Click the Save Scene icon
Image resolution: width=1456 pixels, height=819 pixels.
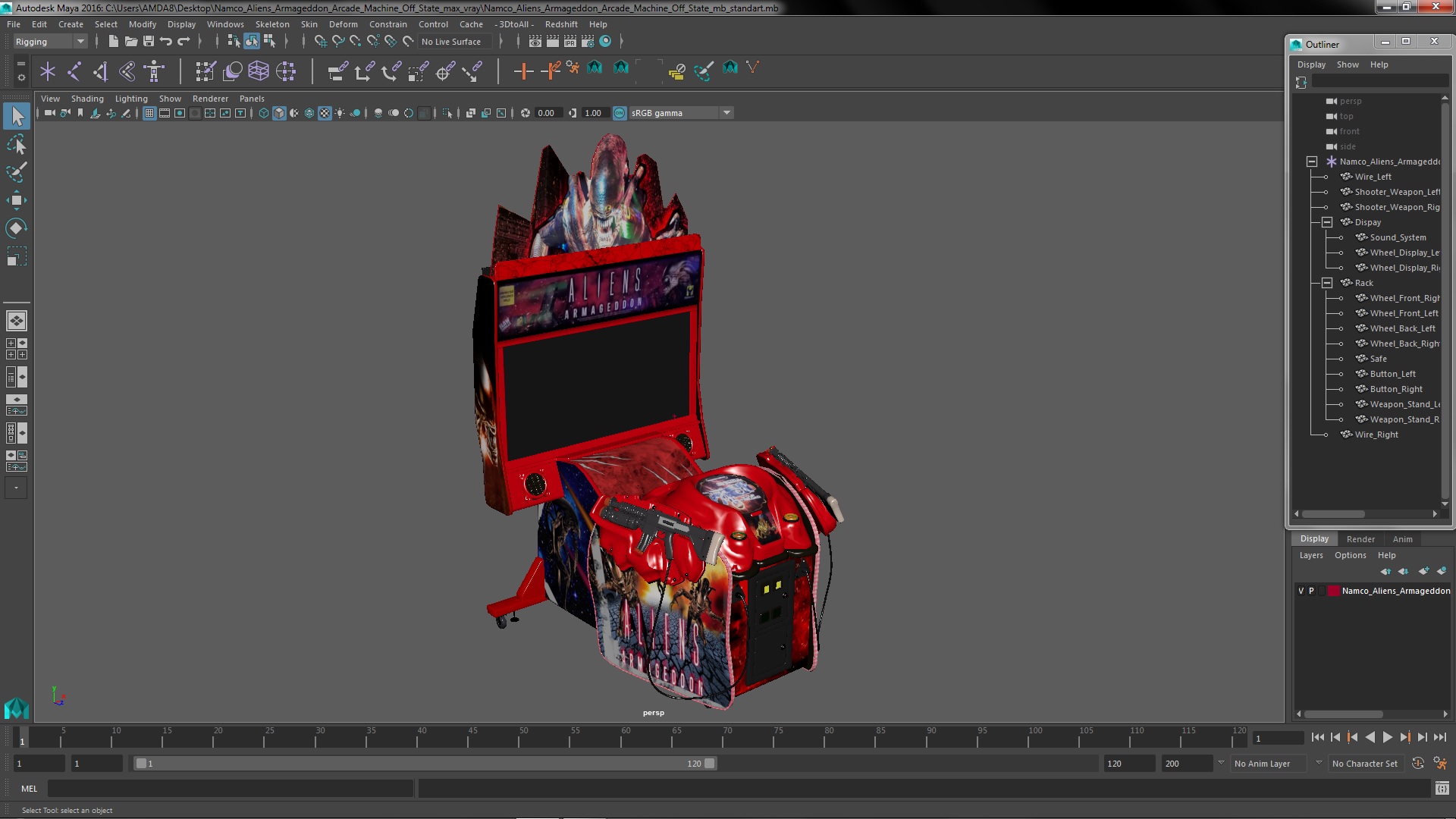pos(149,41)
